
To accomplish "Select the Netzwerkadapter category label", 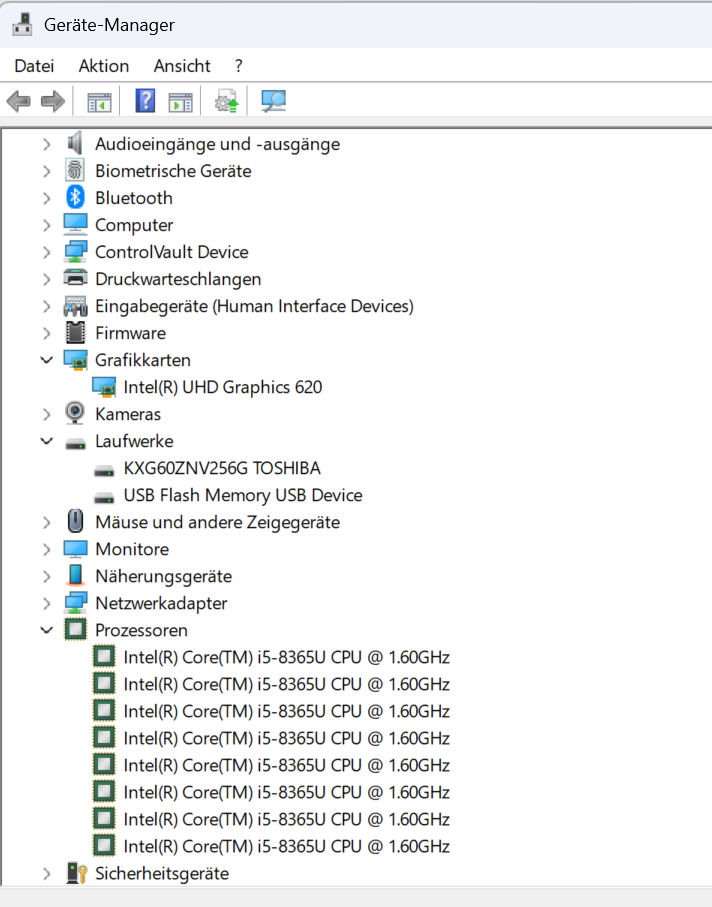I will click(161, 603).
